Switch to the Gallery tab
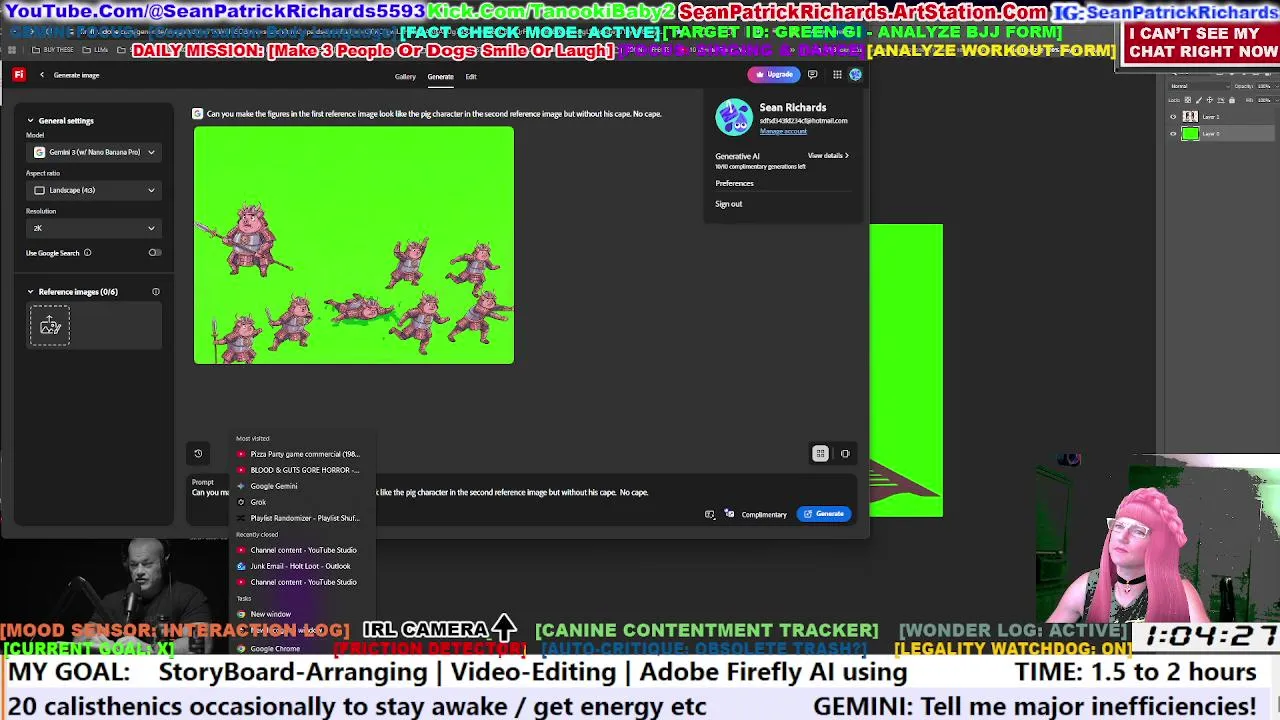 click(405, 76)
